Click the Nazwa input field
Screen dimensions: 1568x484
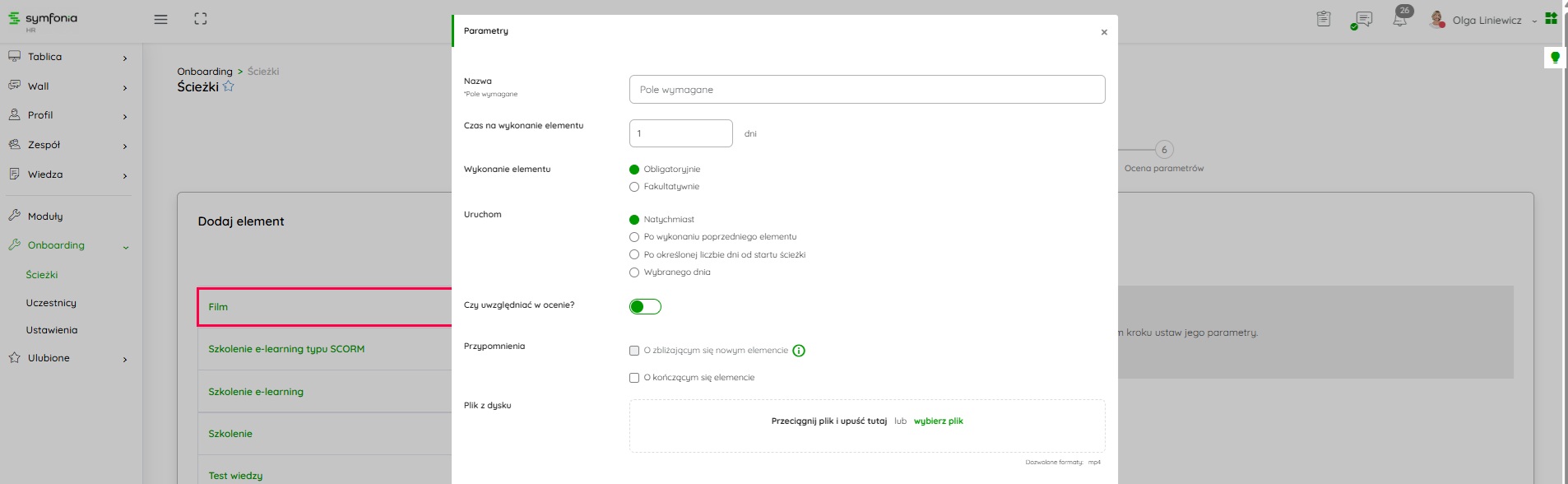coord(866,90)
